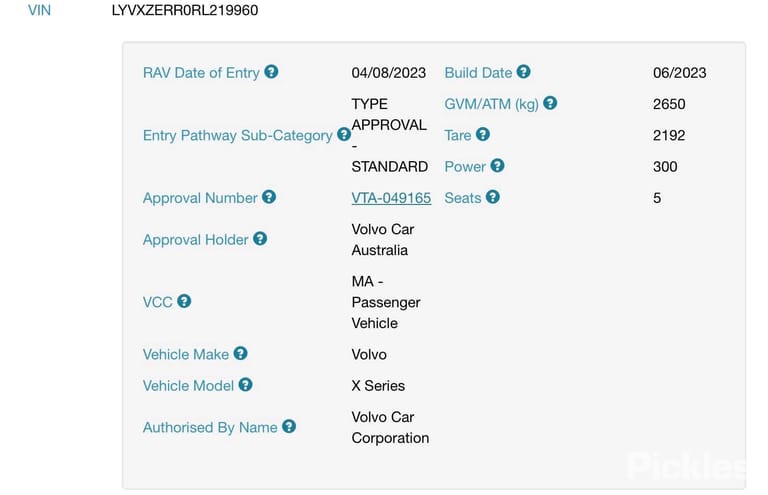Open the VTA-049165 approval link
Viewport: 768px width, 495px height.
[391, 198]
